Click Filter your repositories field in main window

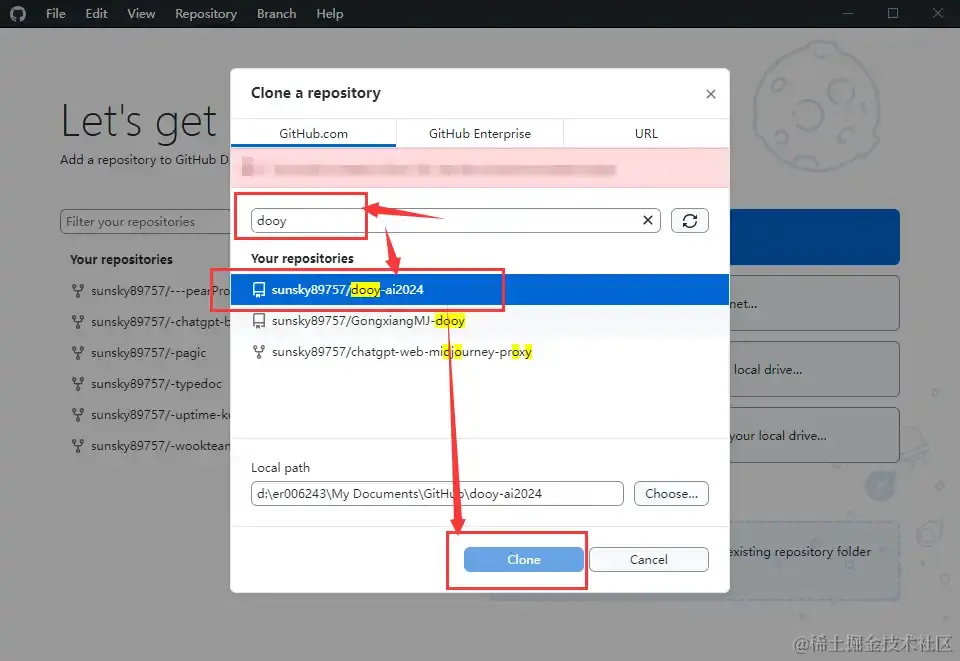145,222
